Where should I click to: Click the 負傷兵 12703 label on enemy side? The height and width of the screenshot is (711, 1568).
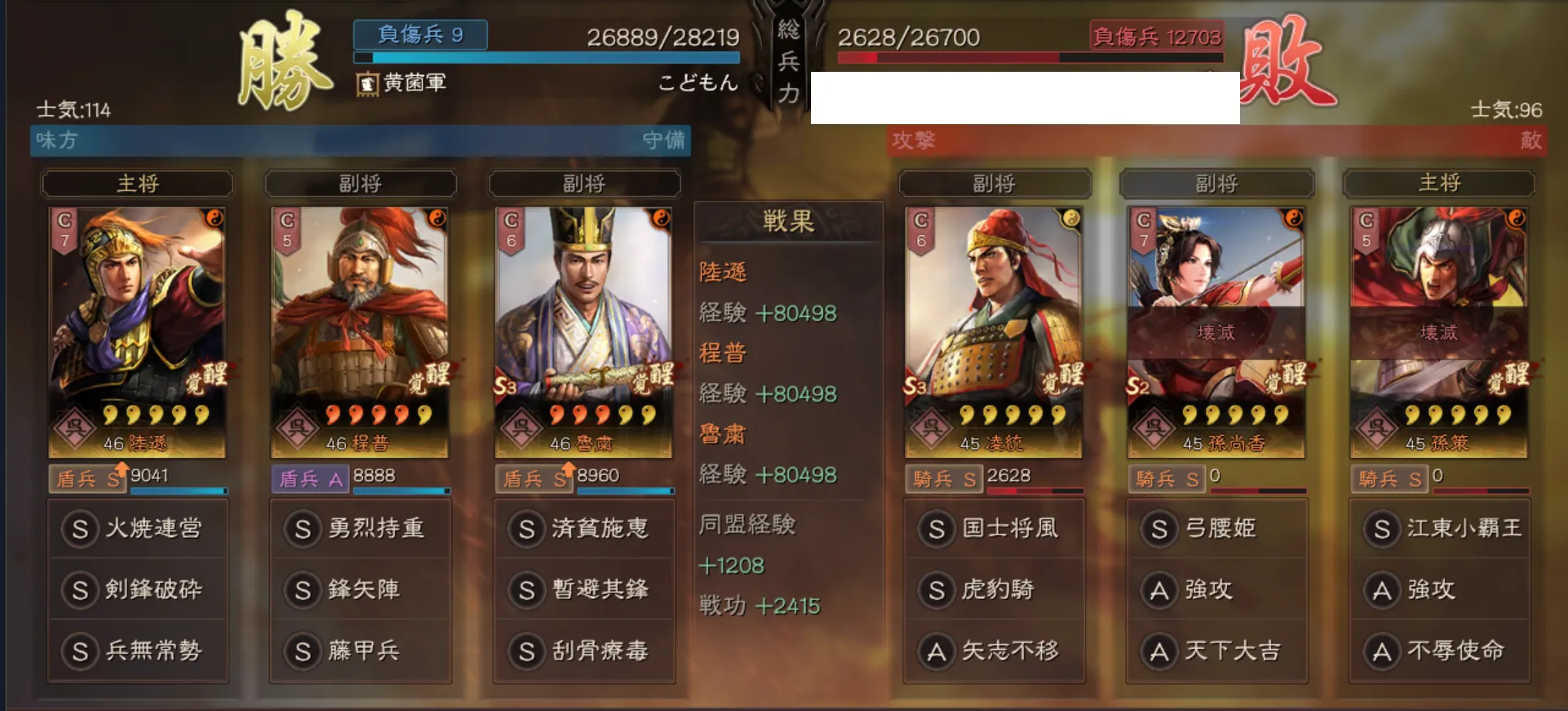pos(1157,37)
